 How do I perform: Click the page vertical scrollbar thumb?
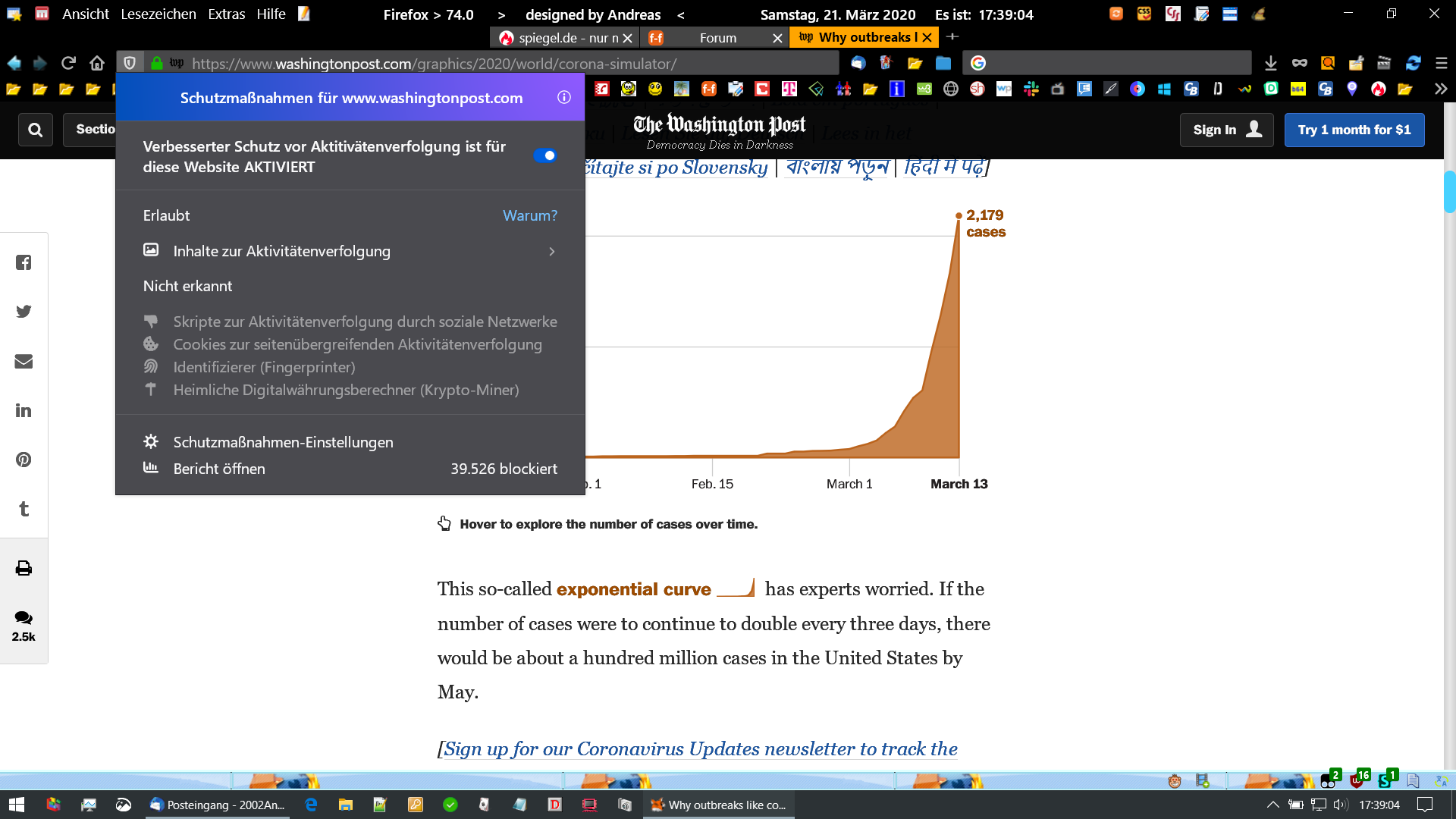[1449, 192]
